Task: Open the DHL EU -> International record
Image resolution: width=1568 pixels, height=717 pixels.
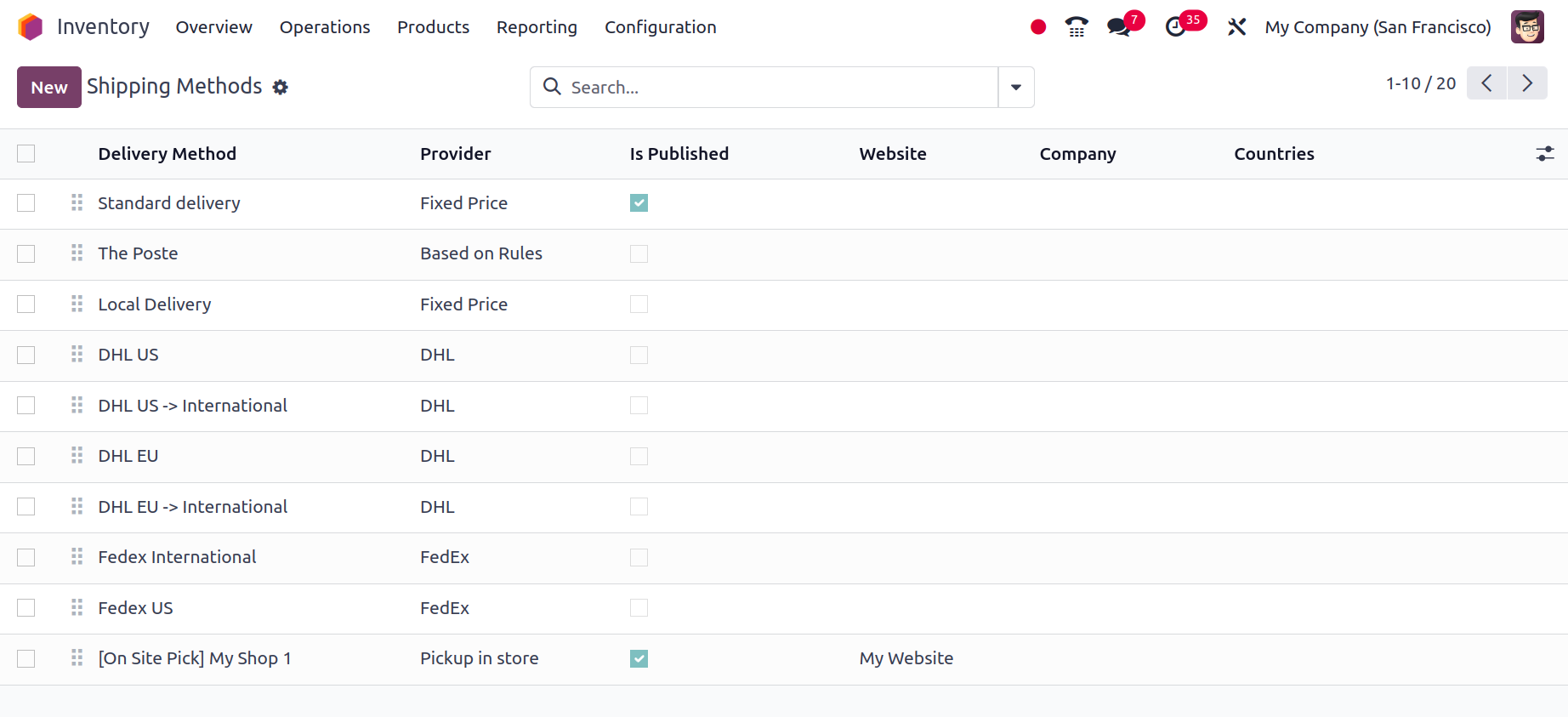Action: (193, 507)
